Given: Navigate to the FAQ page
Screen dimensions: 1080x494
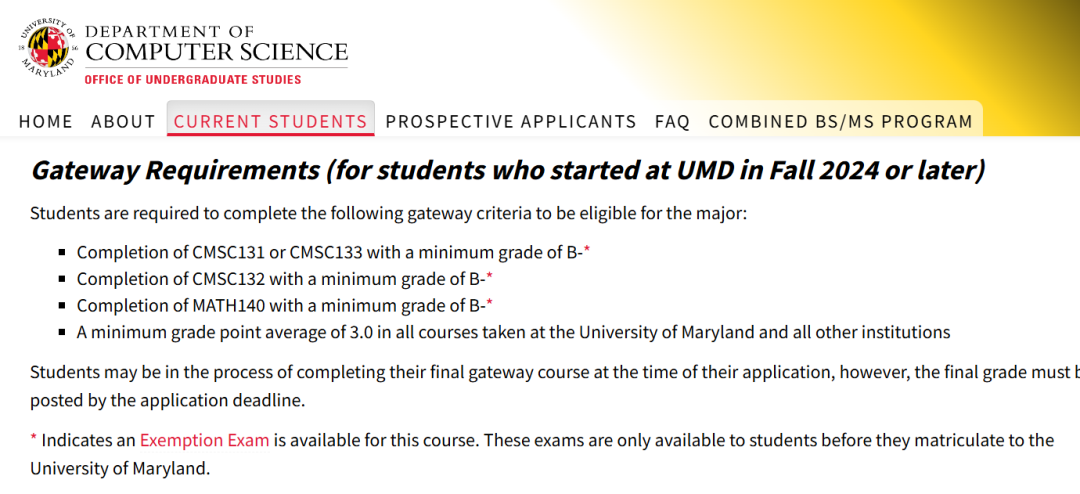Looking at the screenshot, I should click(x=672, y=122).
